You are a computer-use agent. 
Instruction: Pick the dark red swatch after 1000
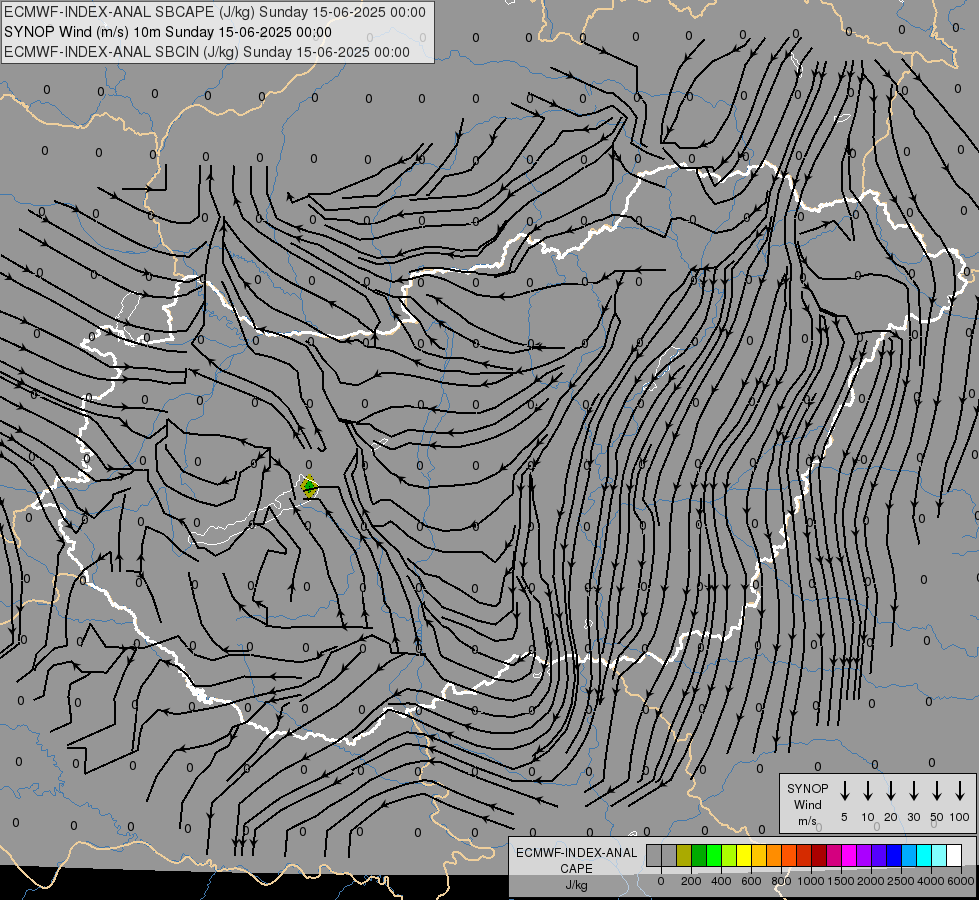coord(819,856)
